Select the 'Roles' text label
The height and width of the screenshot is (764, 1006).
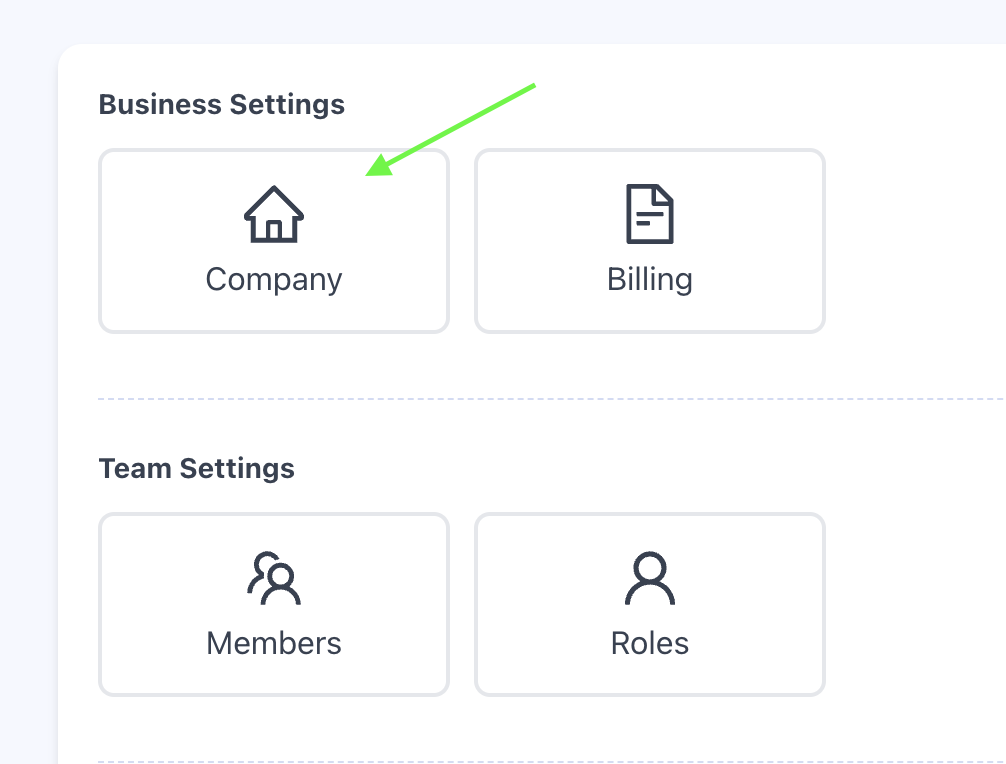click(650, 643)
